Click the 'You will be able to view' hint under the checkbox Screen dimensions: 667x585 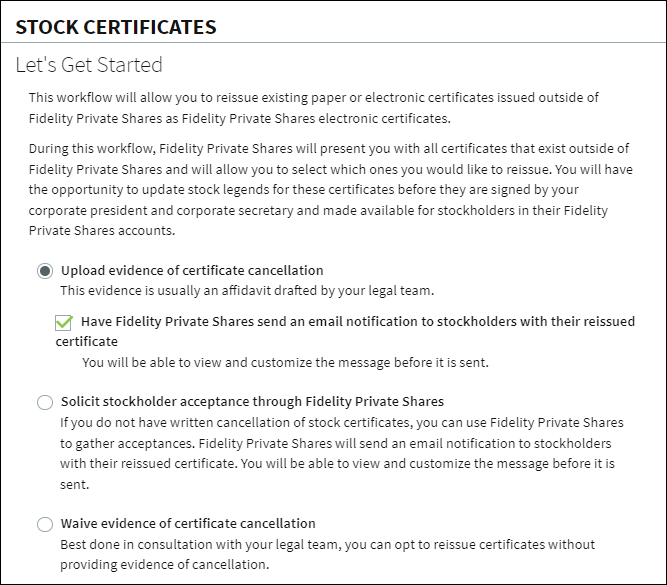(285, 362)
